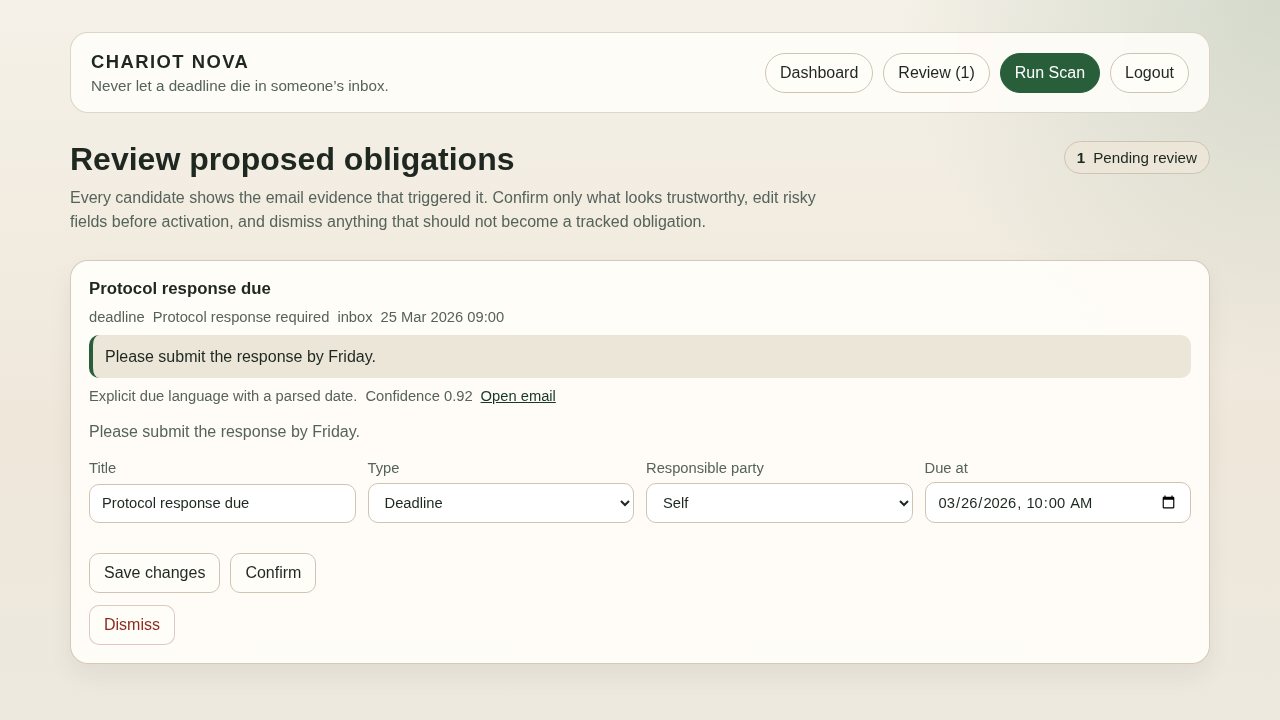Viewport: 1280px width, 720px height.
Task: Click the Pending review count badge
Action: click(1137, 158)
